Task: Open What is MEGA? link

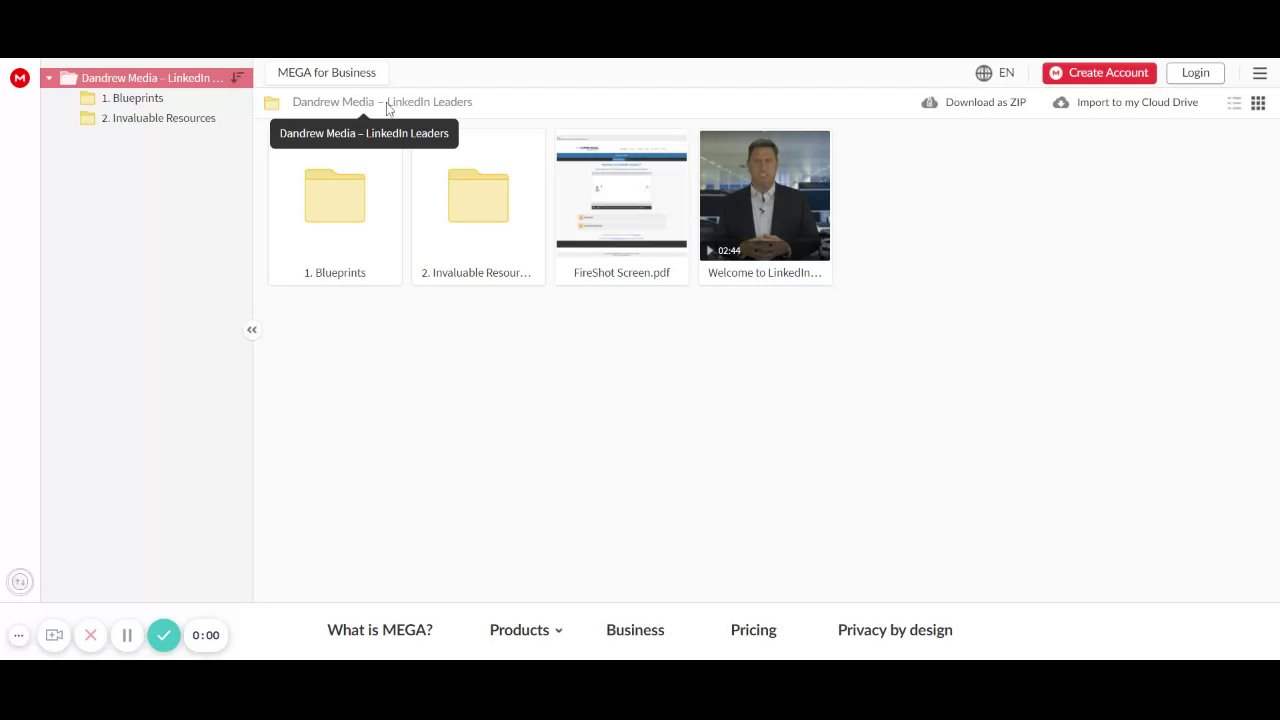Action: point(380,630)
